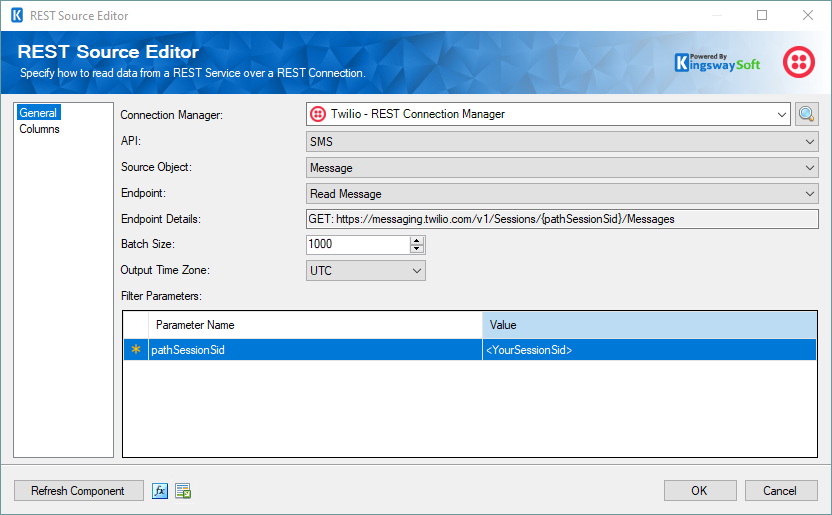The height and width of the screenshot is (515, 832).
Task: Click the Parameter Name column header
Action: (x=315, y=325)
